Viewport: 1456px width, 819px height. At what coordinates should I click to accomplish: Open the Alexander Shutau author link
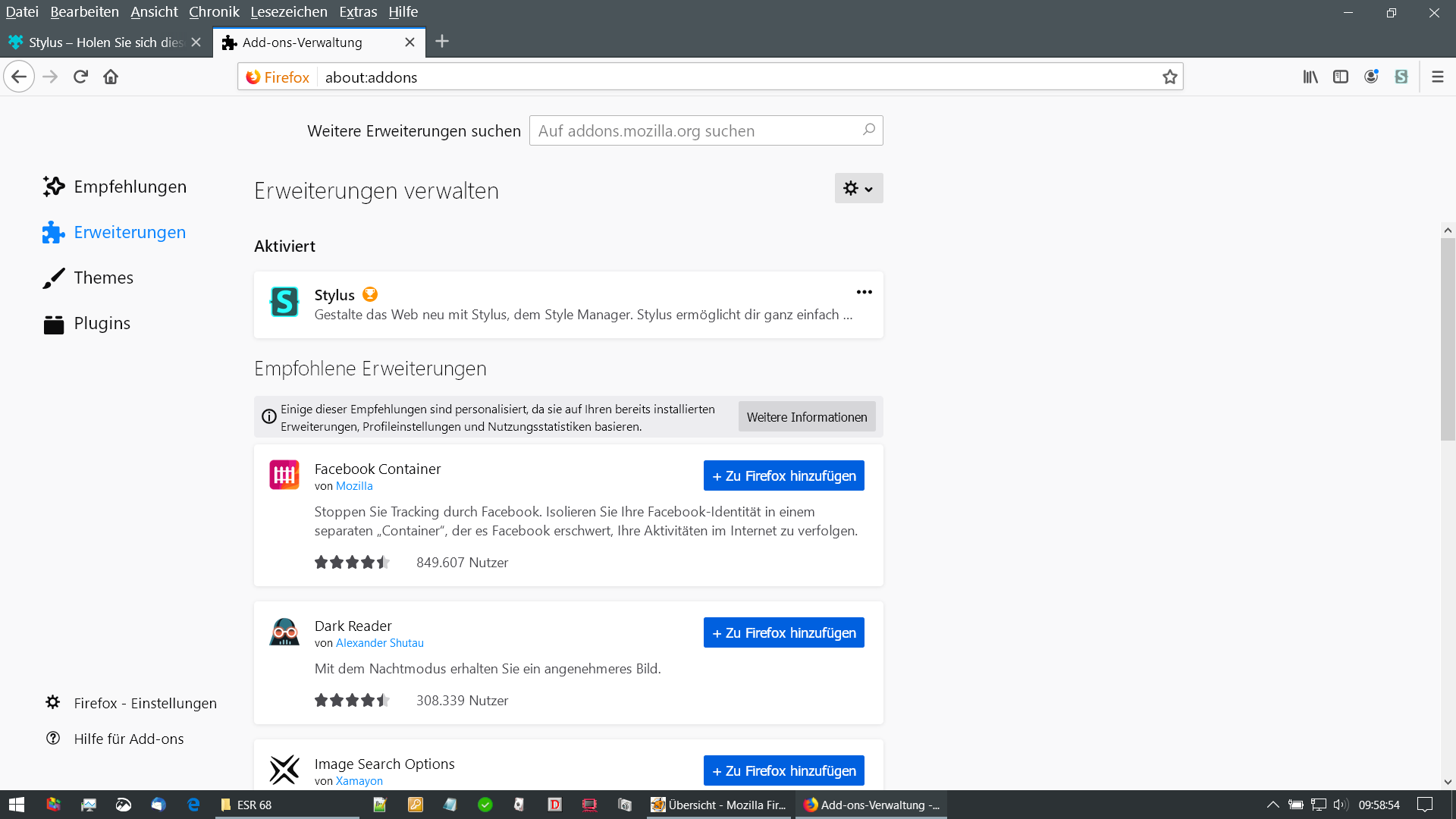point(379,643)
